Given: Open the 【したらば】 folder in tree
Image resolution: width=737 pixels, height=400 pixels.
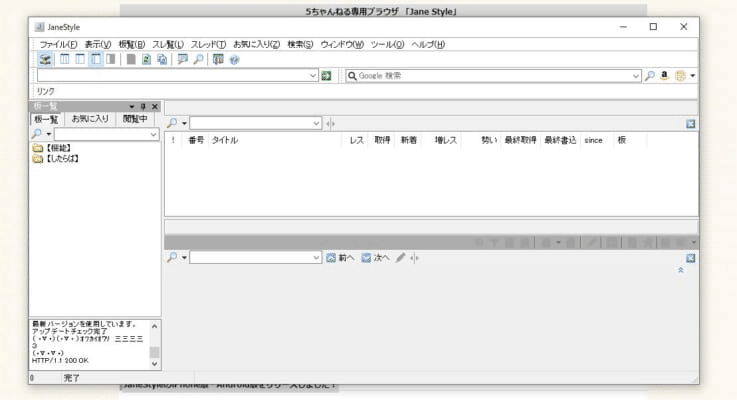Looking at the screenshot, I should 56,159.
